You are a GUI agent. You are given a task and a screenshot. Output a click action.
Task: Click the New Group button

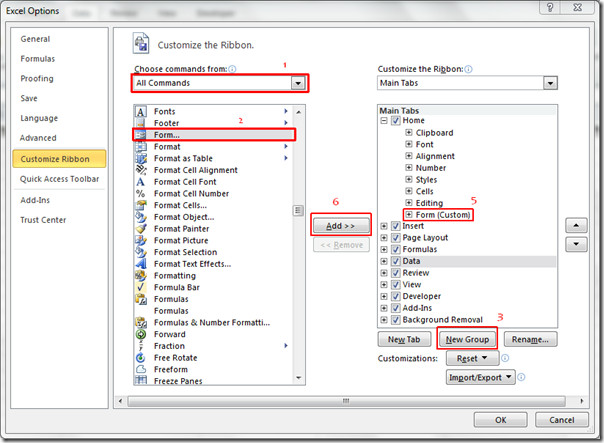coord(467,339)
